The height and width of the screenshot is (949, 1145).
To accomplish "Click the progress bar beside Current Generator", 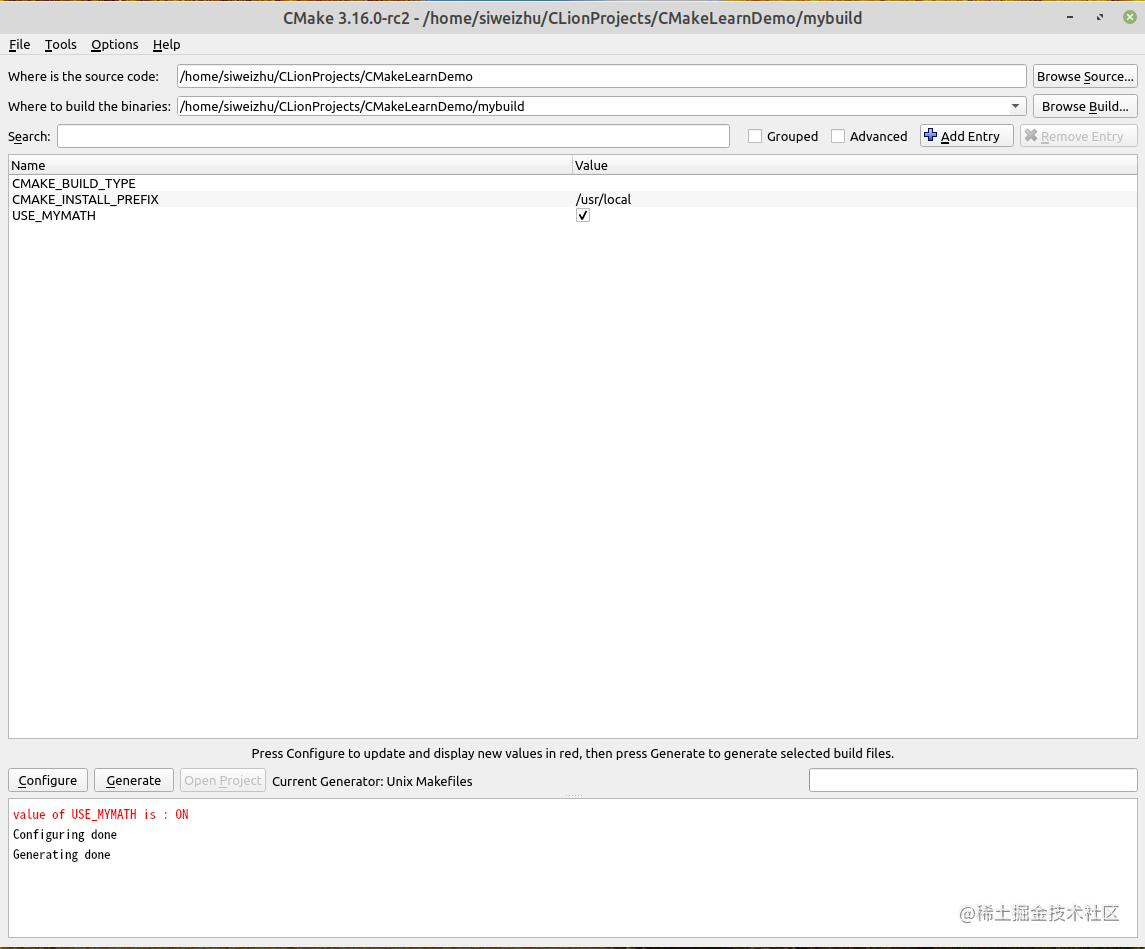I will coord(973,780).
